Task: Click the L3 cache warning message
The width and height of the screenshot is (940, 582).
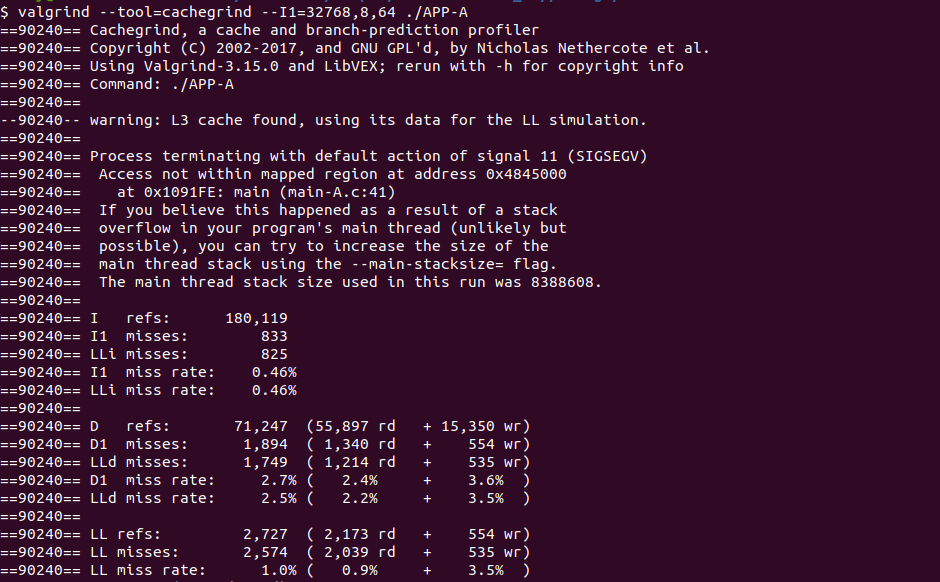Action: 368,120
